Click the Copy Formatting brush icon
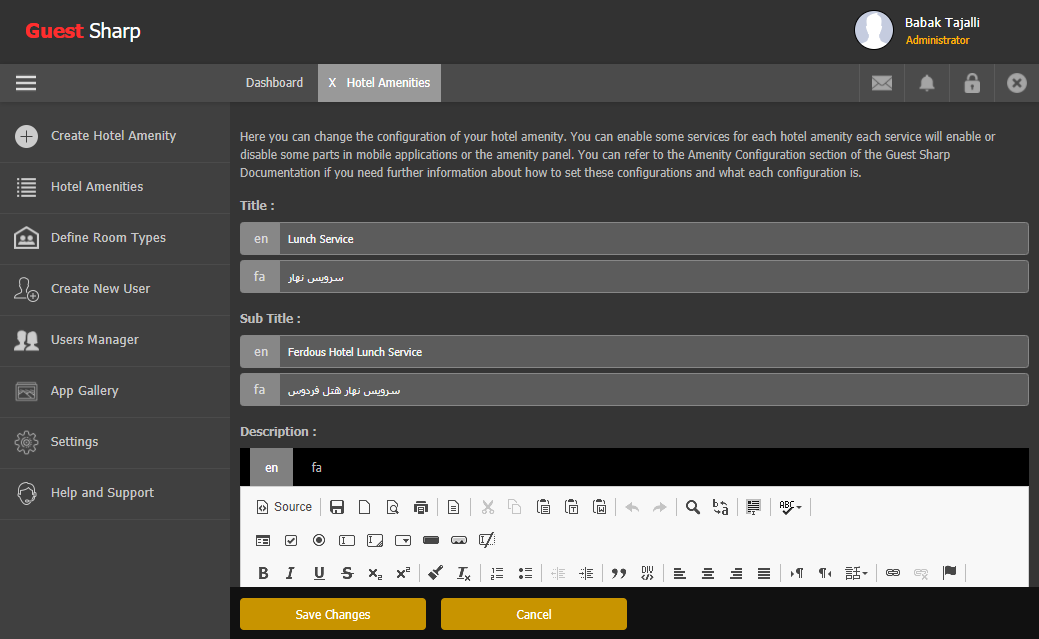1039x639 pixels. click(x=435, y=573)
